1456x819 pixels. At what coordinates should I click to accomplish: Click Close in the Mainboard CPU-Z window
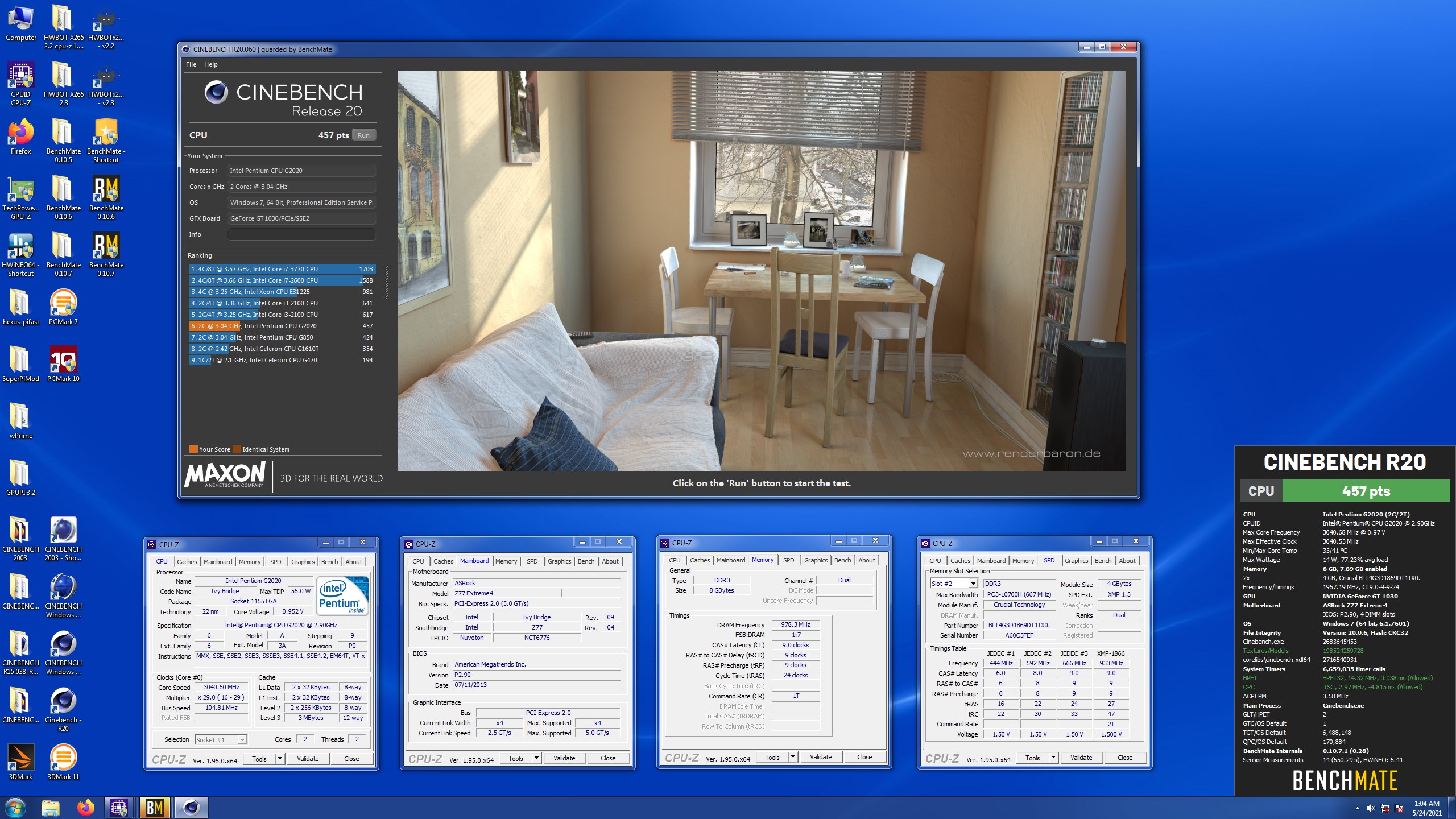(x=608, y=758)
